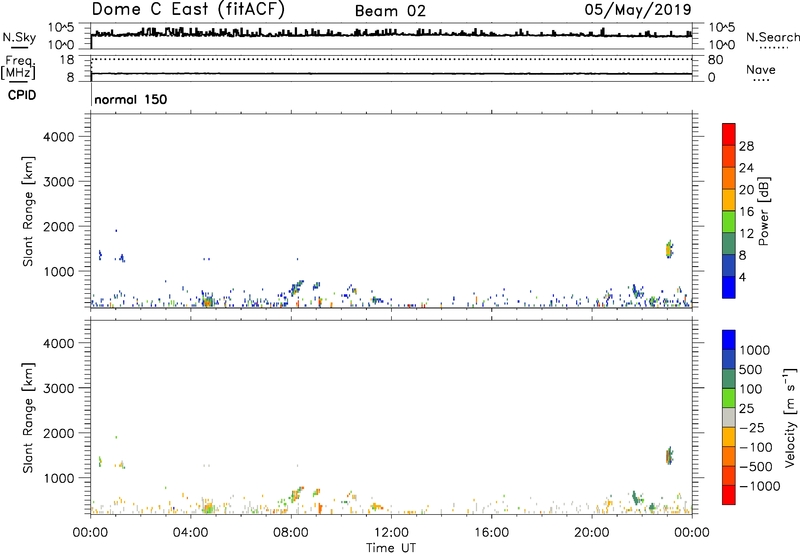Click the red -1000 velocity swatch
This screenshot has height=554, width=800.
tap(729, 495)
